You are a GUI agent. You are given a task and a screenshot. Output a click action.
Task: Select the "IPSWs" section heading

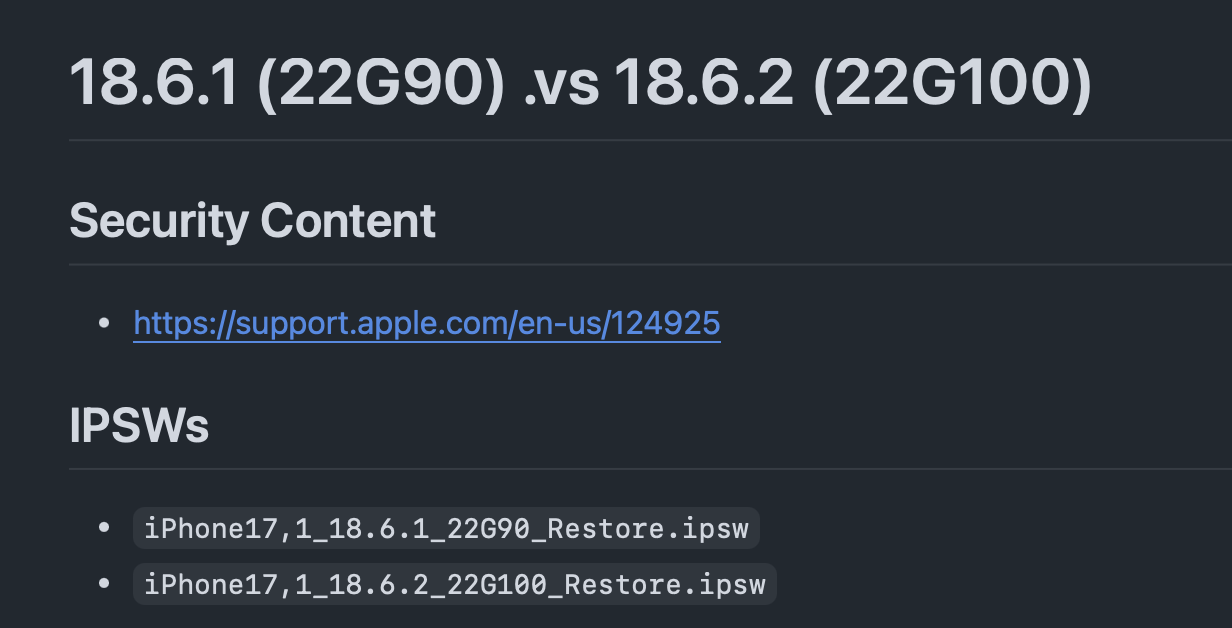(139, 426)
